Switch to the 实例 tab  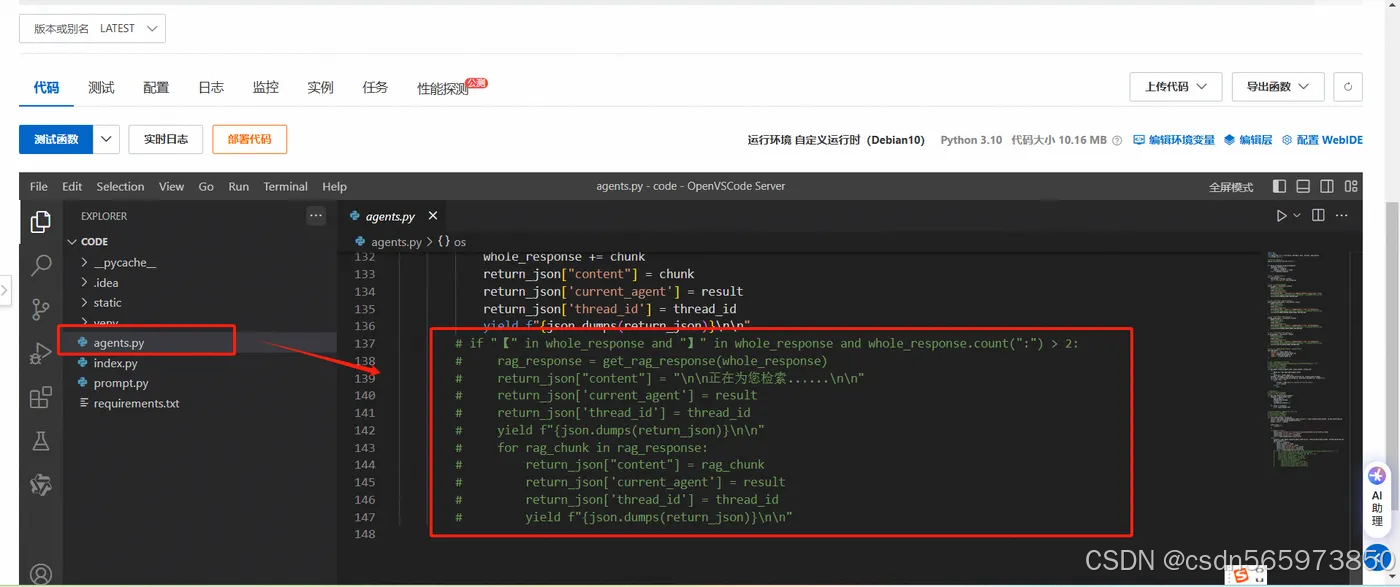tap(320, 88)
